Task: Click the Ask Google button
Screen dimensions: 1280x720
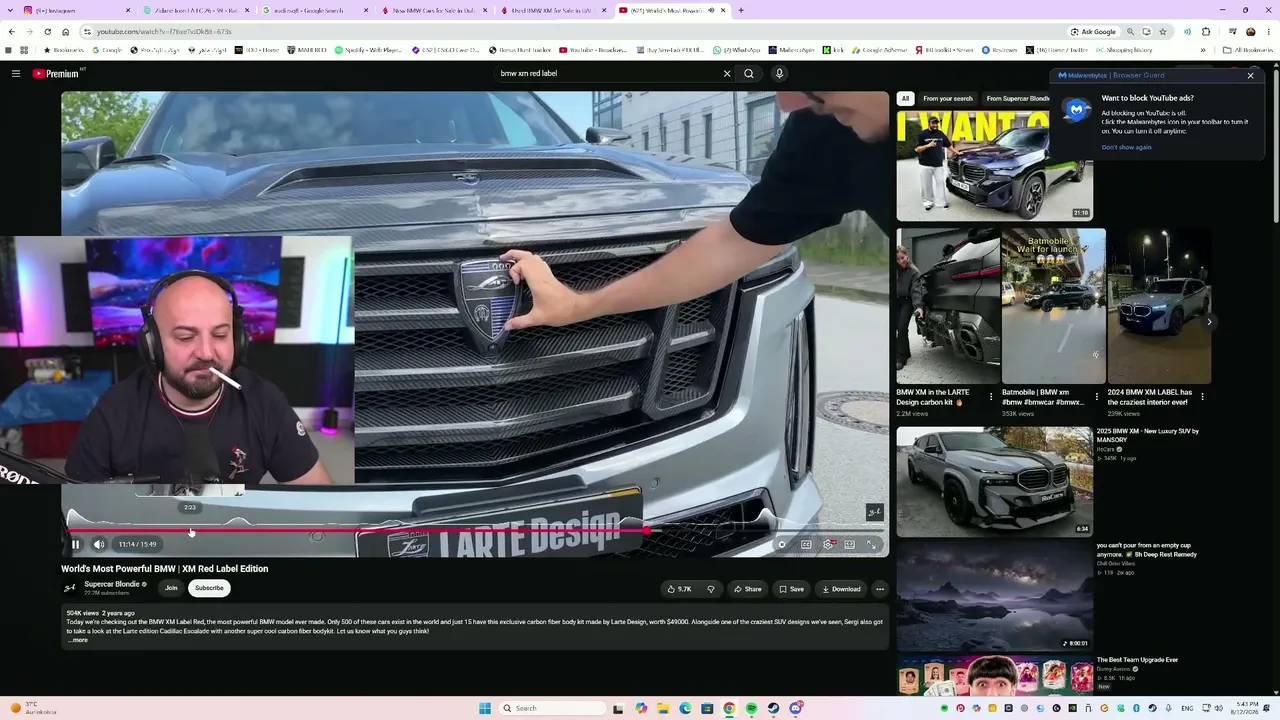Action: 1093,31
